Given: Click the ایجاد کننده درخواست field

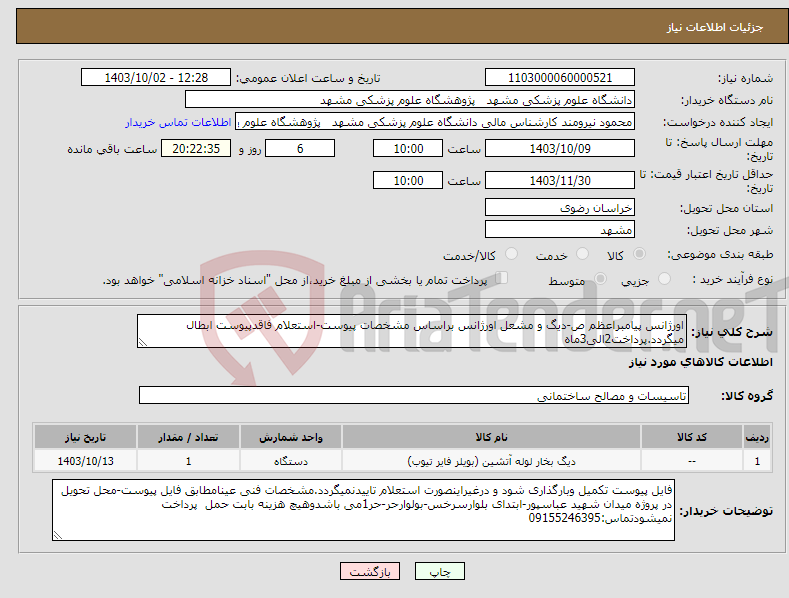Looking at the screenshot, I should coord(435,121).
